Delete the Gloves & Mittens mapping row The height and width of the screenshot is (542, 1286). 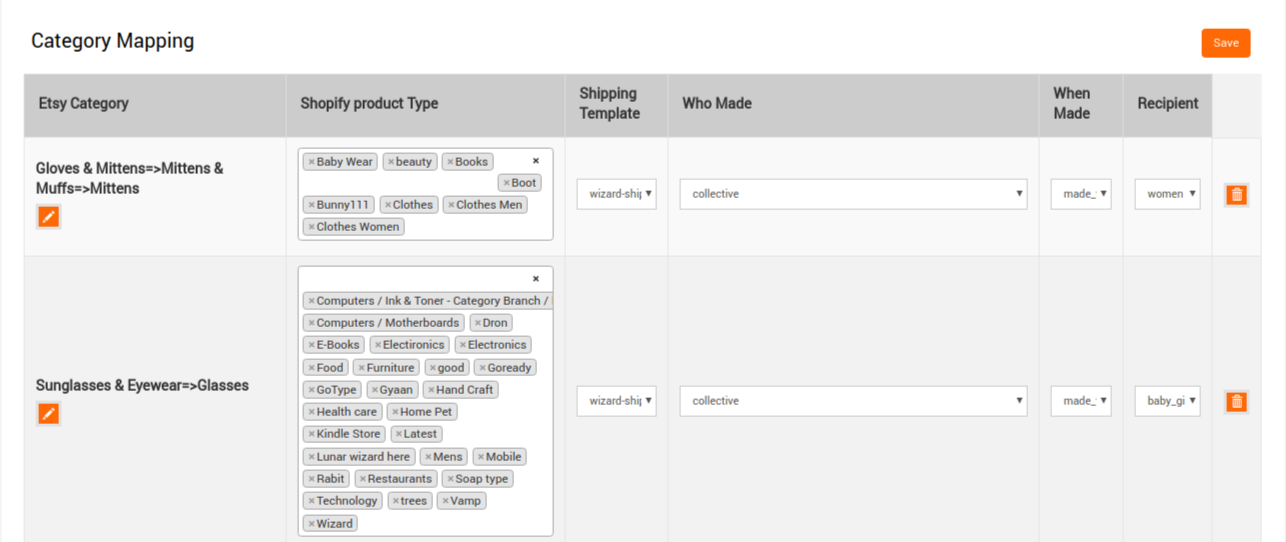tap(1236, 195)
